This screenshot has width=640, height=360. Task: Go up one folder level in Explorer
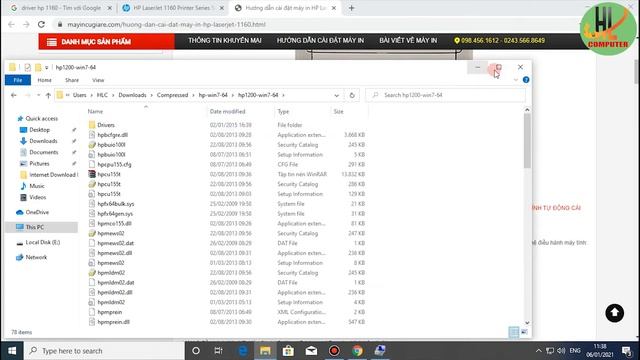point(48,95)
